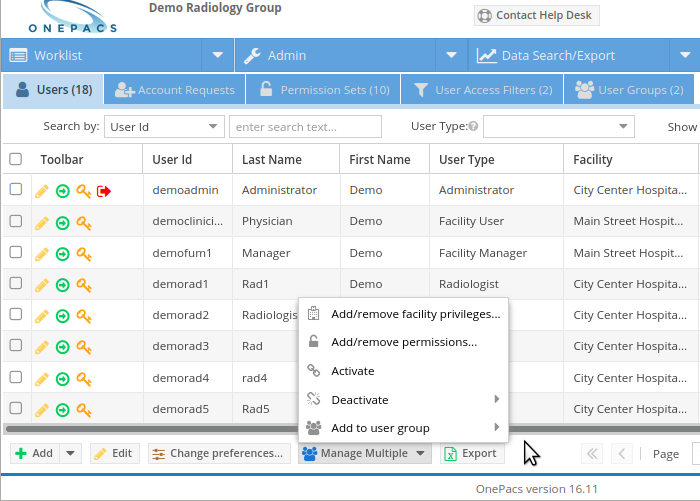
Task: Open Data Search/Export dropdown arrow
Action: coord(685,55)
